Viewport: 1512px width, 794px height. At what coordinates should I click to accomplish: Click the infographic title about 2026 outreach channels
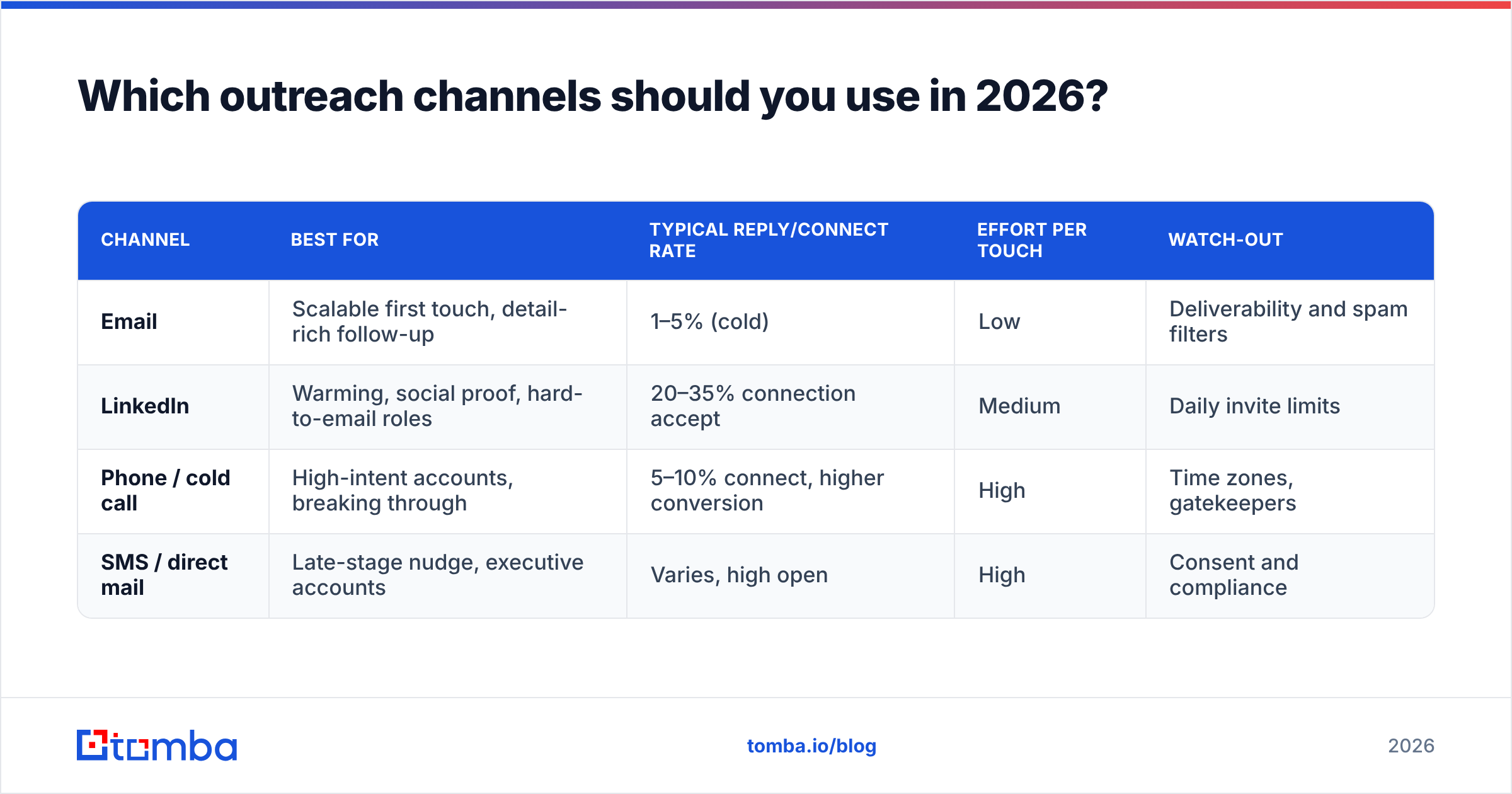[592, 96]
